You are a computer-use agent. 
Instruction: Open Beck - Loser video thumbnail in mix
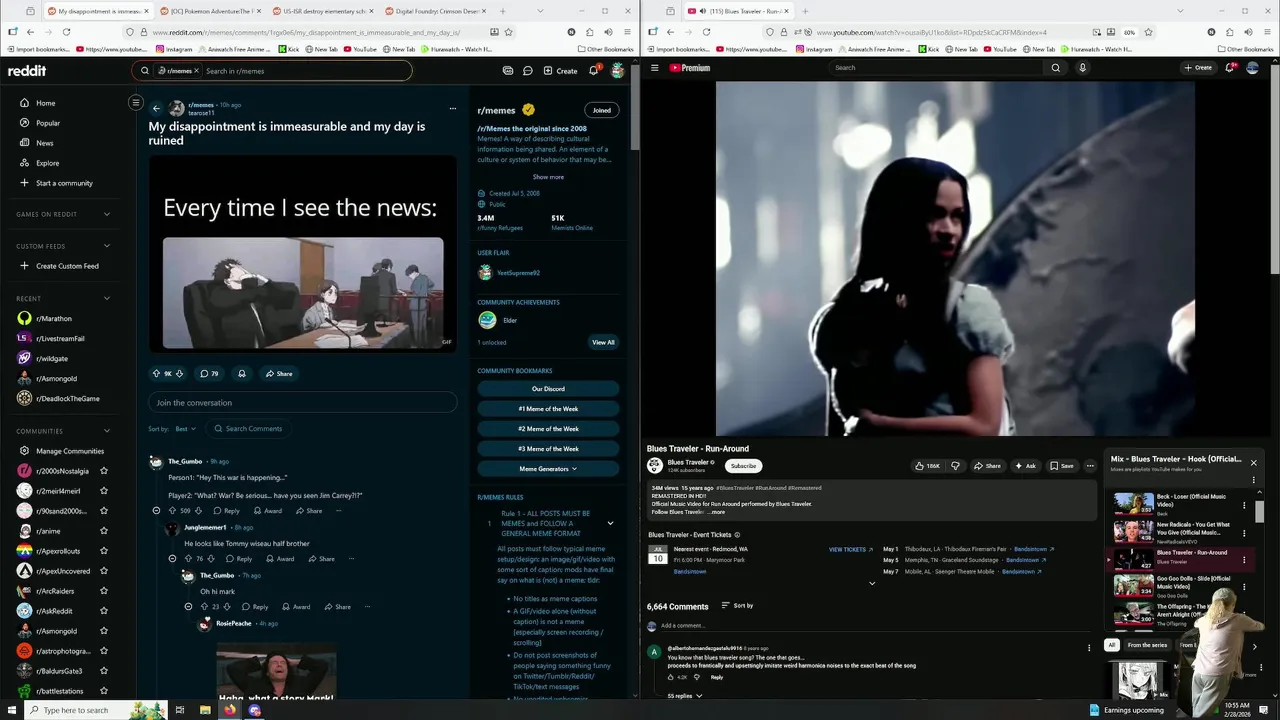(1134, 504)
